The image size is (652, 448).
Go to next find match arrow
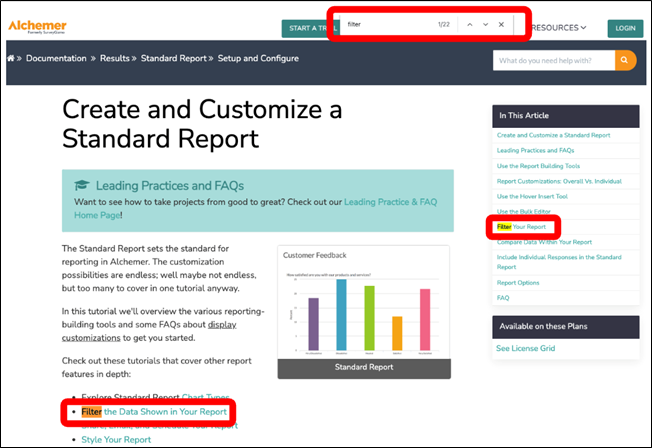[x=485, y=25]
